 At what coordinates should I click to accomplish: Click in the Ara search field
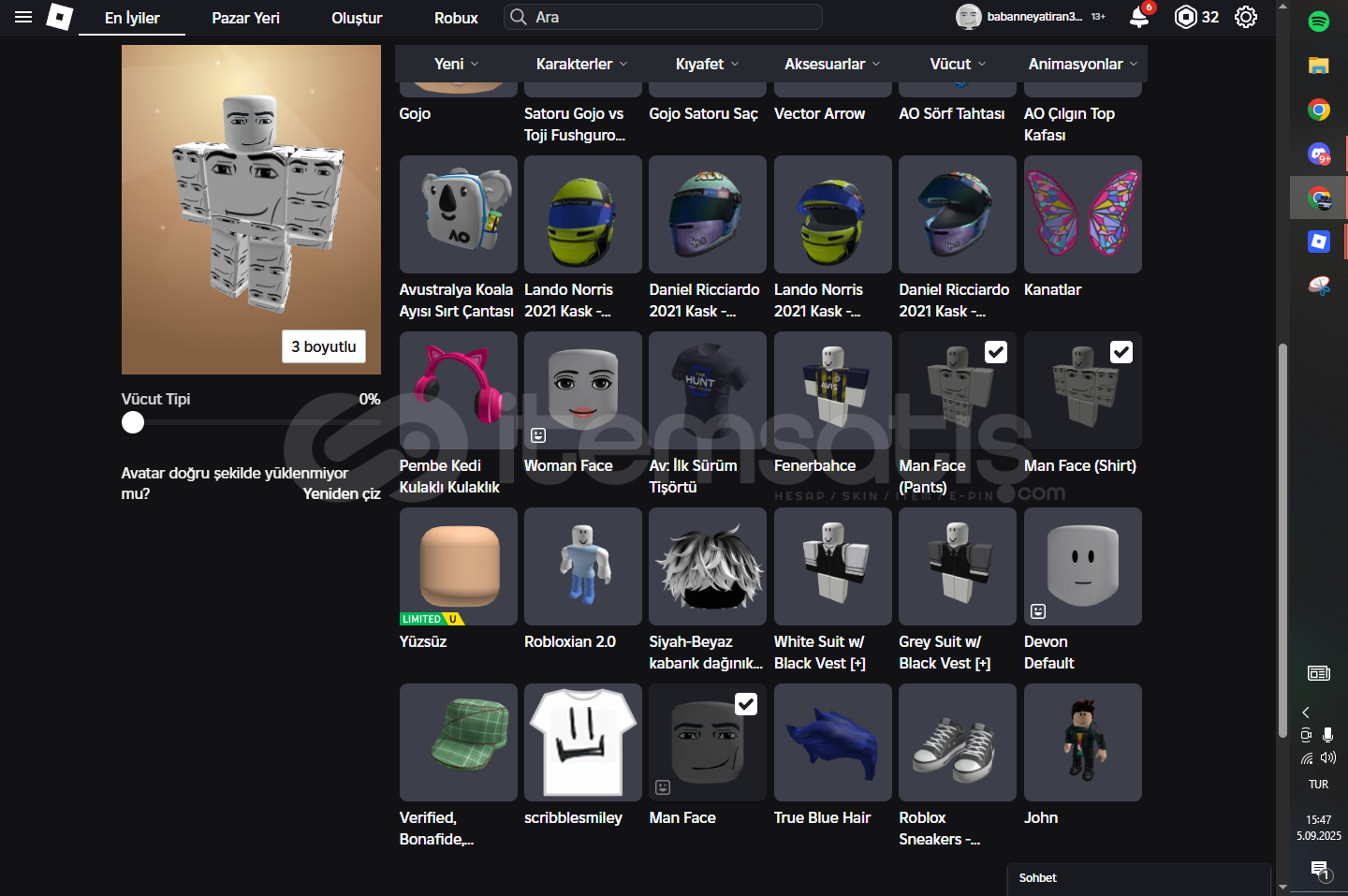pos(663,17)
